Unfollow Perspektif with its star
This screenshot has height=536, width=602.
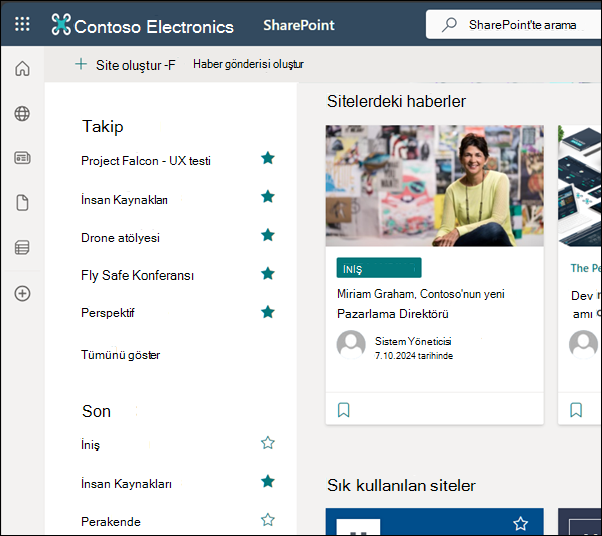(268, 312)
